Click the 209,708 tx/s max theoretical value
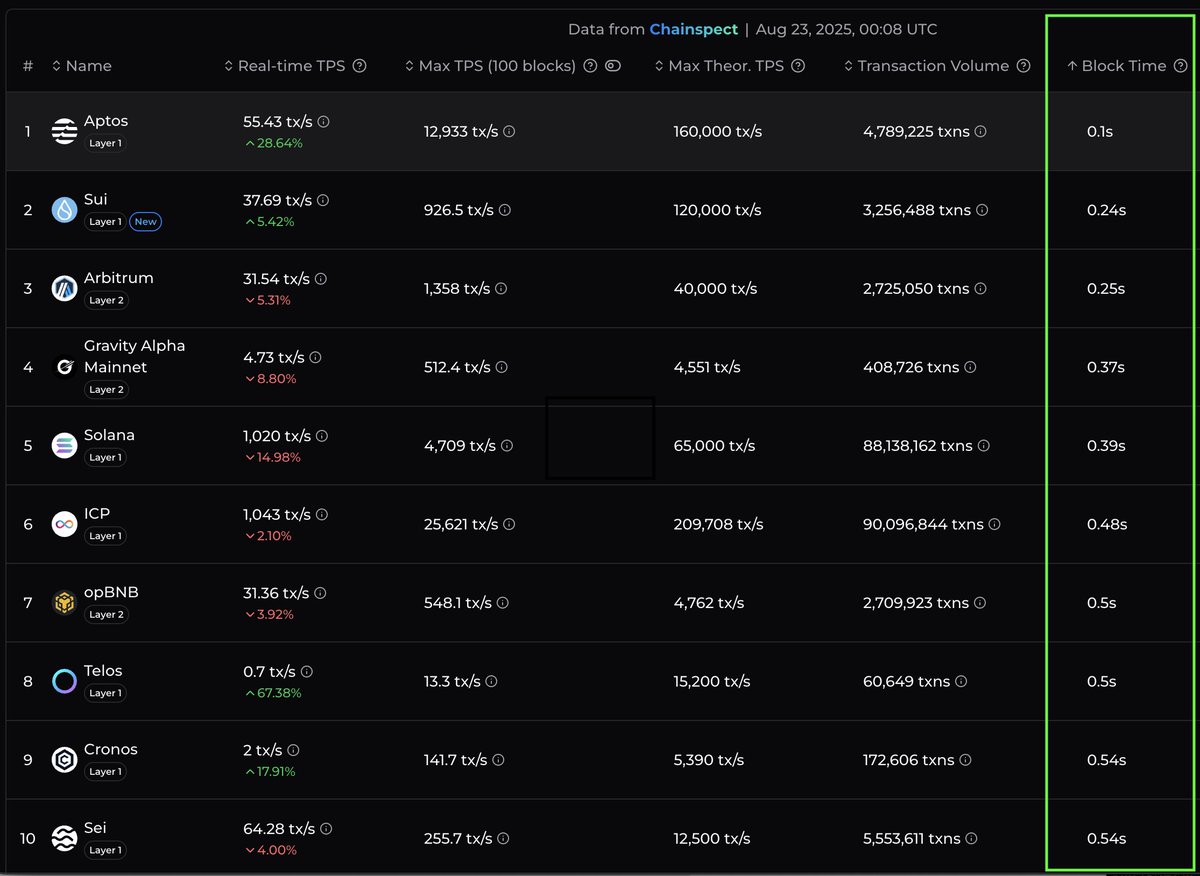This screenshot has width=1200, height=876. [x=718, y=525]
